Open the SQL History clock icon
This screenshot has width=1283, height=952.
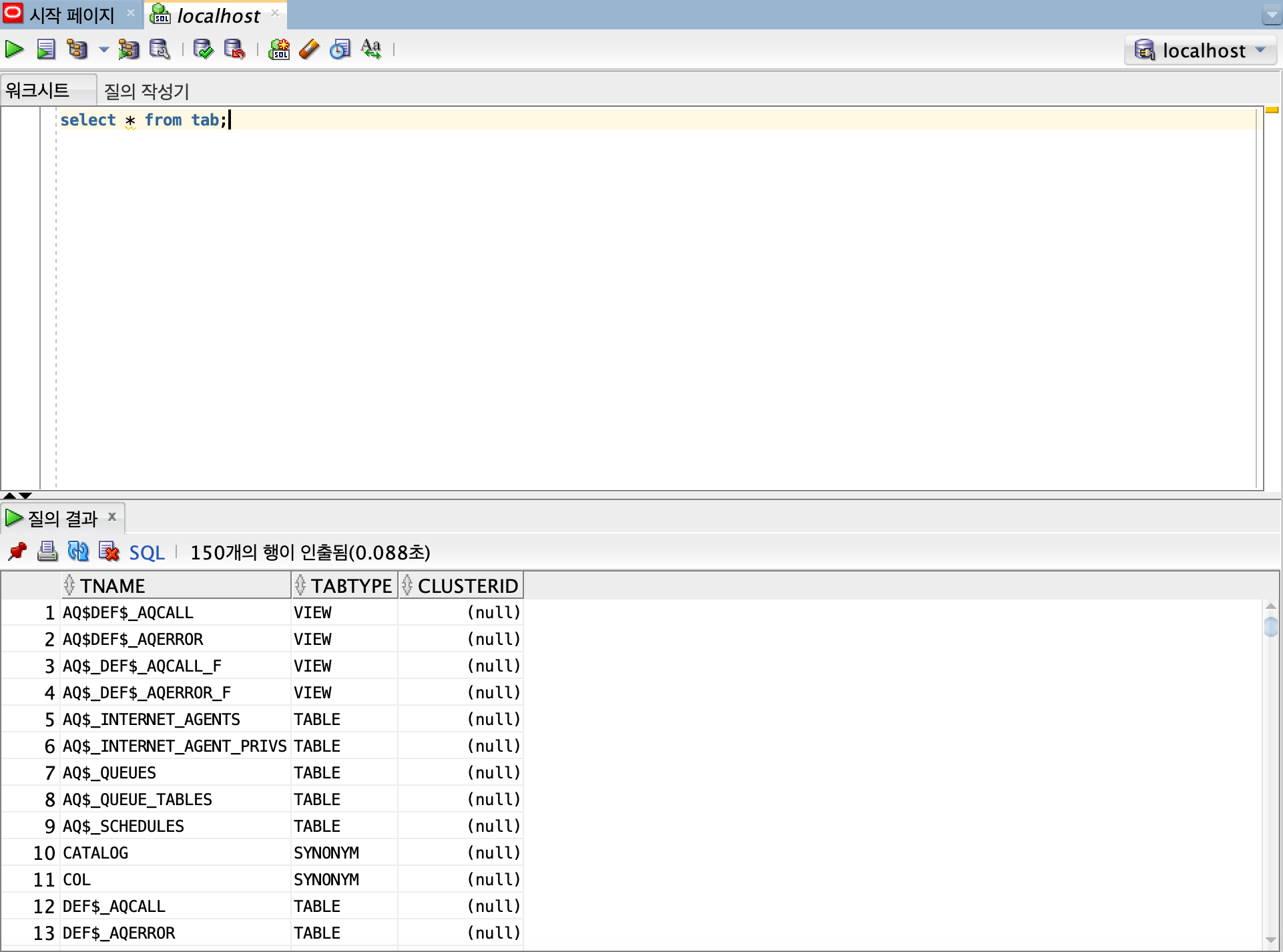[x=340, y=49]
